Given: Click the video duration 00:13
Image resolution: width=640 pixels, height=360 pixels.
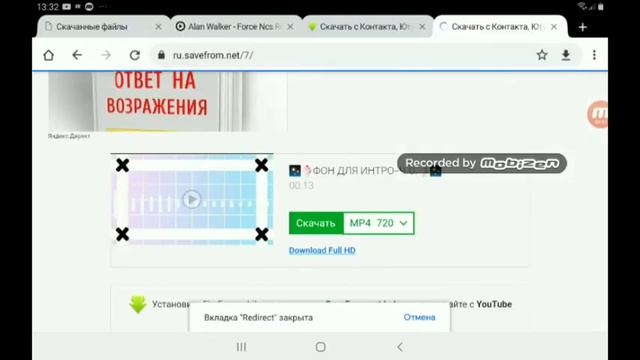Looking at the screenshot, I should pyautogui.click(x=301, y=186).
